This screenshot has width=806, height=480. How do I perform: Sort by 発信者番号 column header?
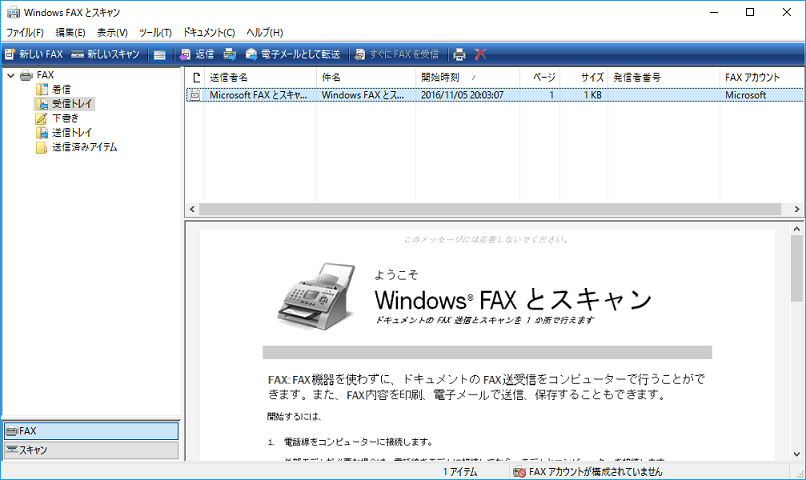[x=664, y=78]
